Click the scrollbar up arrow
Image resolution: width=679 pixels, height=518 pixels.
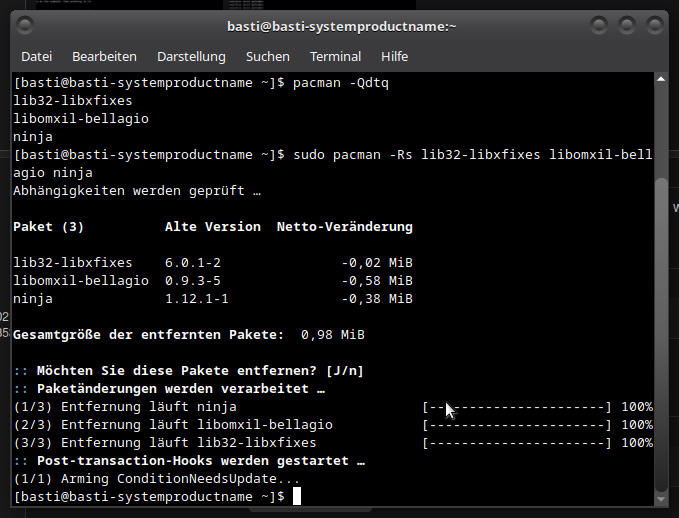[661, 79]
